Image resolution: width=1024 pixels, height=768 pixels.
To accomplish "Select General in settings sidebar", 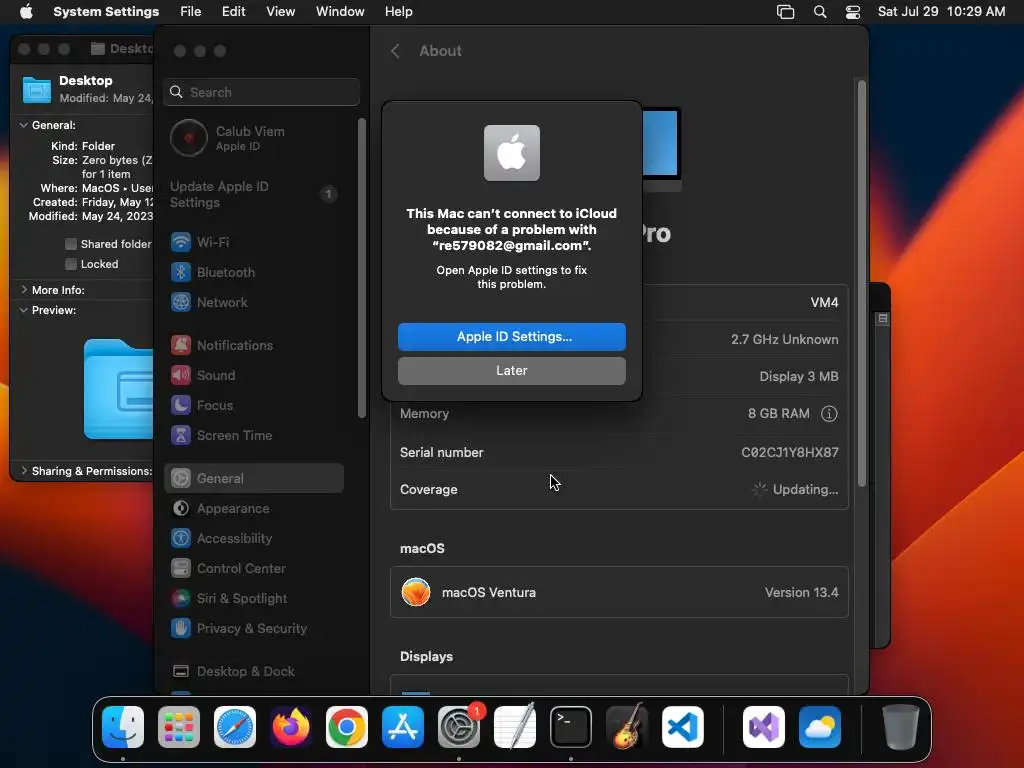I will tap(254, 478).
